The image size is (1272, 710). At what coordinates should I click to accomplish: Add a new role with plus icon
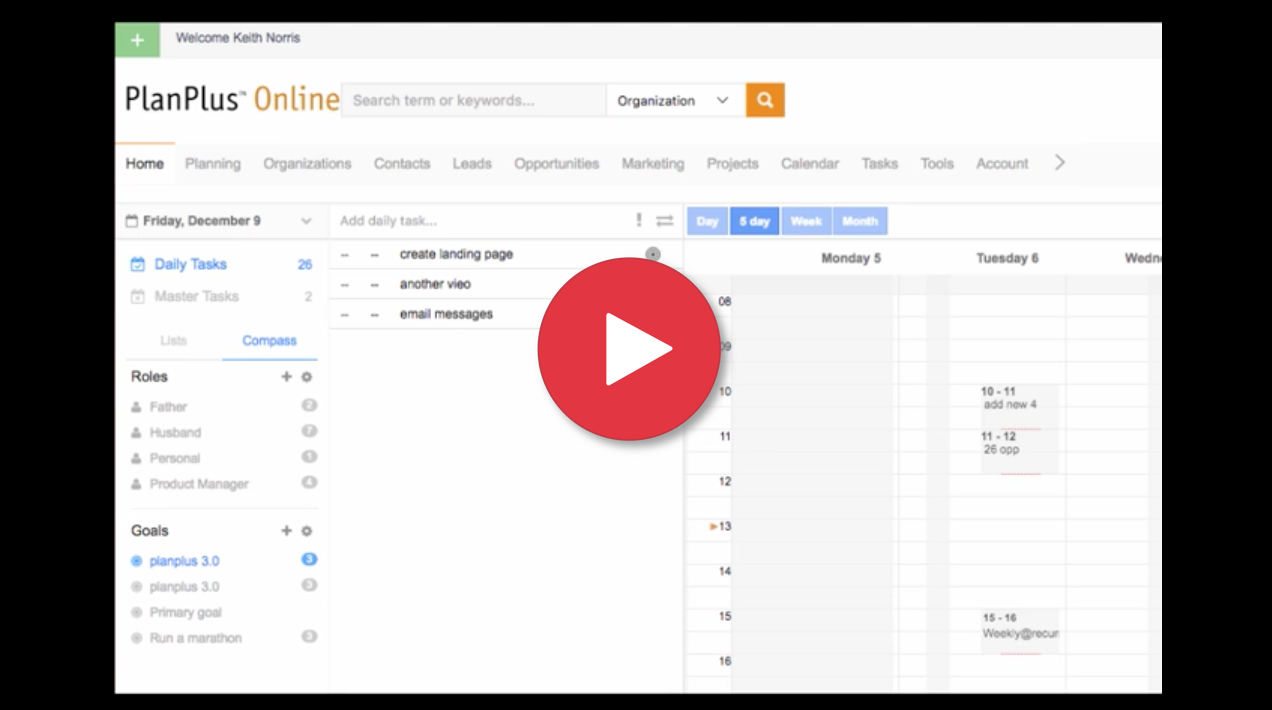pyautogui.click(x=286, y=377)
